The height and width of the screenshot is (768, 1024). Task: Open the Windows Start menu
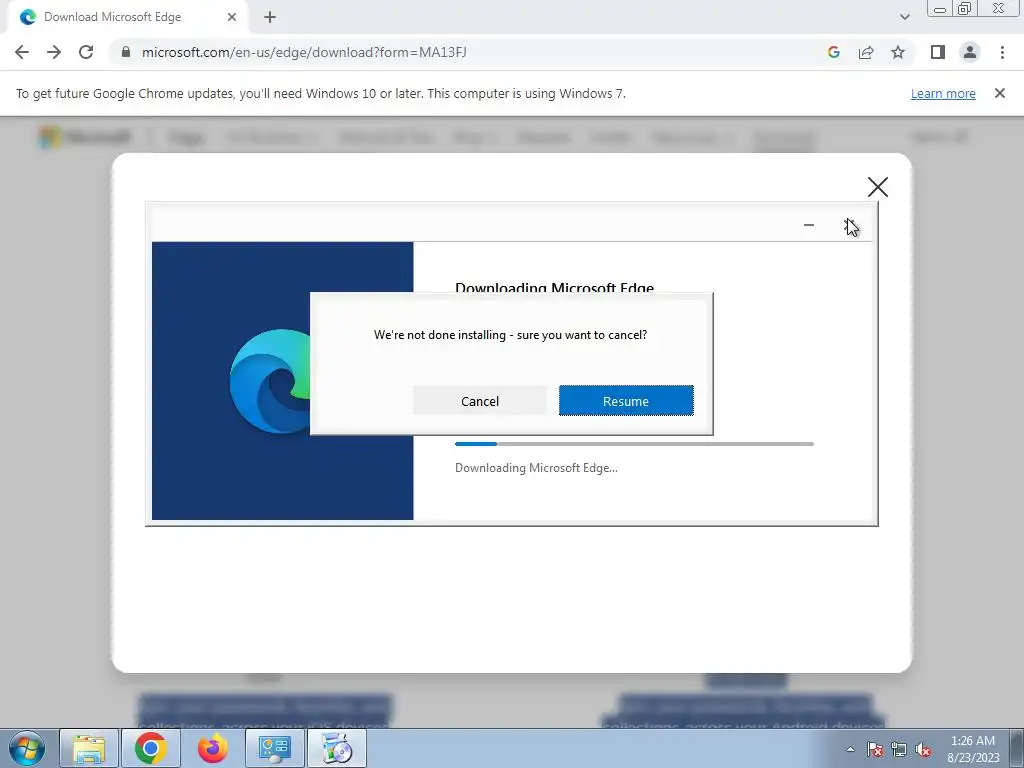point(27,748)
